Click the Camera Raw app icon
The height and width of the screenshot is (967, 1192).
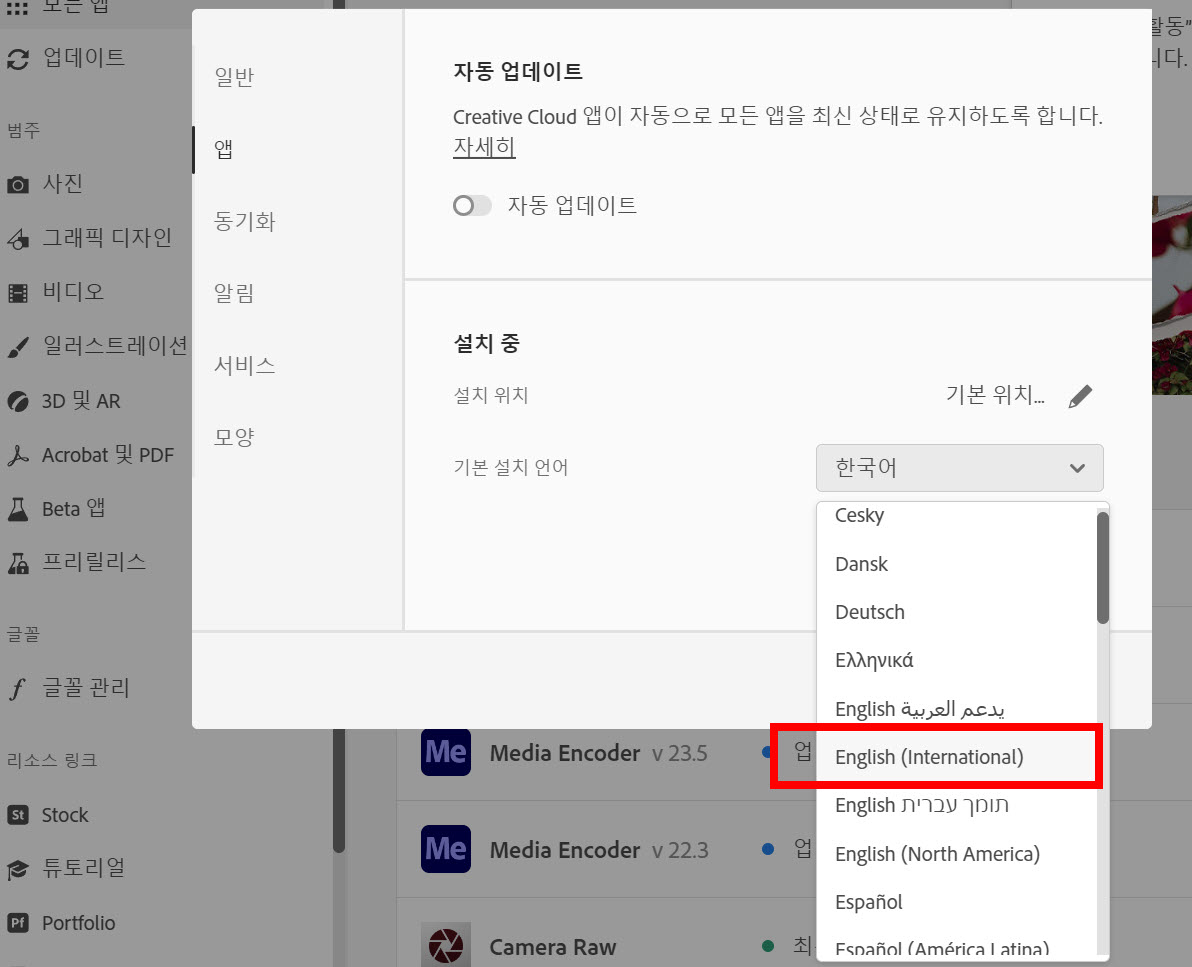click(x=446, y=944)
